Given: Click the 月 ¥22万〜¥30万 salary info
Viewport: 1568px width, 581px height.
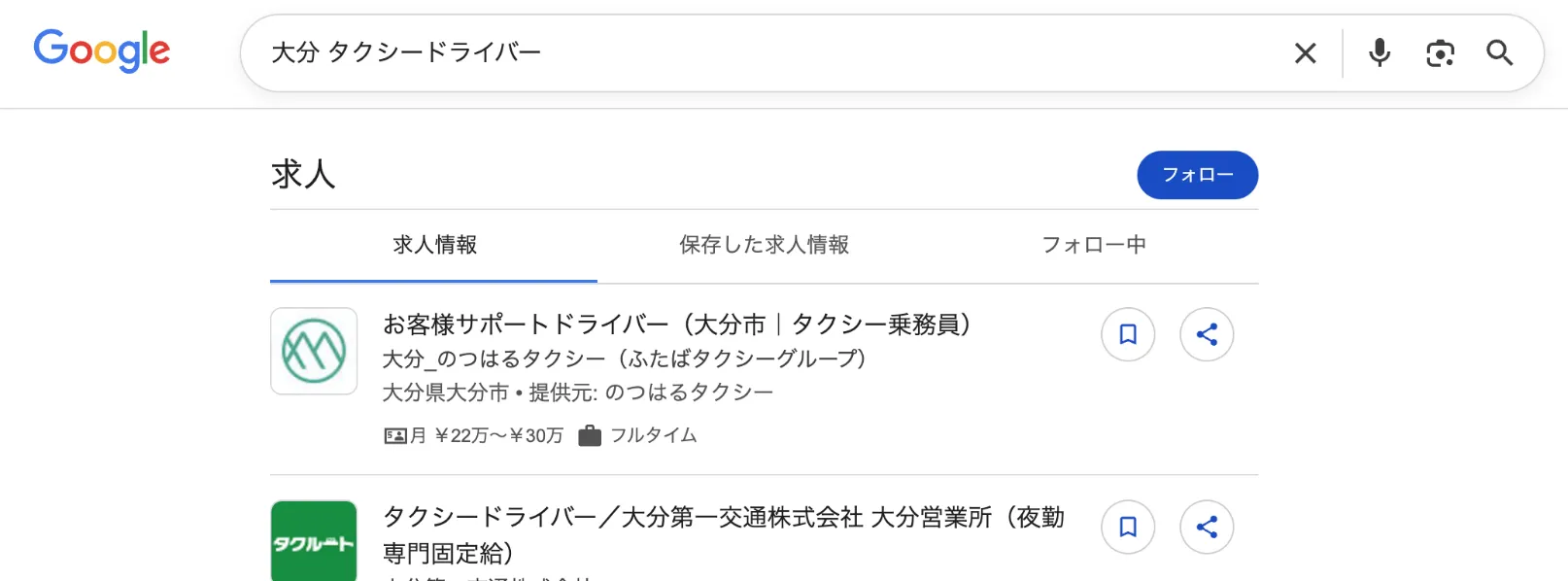Looking at the screenshot, I should [x=486, y=435].
